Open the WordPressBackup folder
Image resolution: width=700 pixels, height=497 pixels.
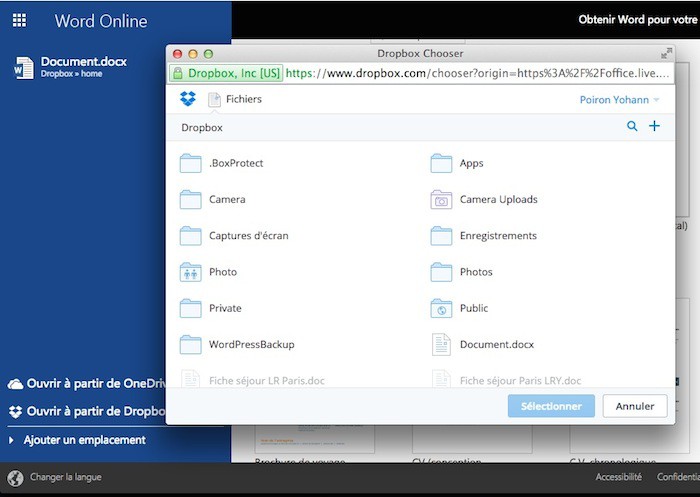(x=250, y=344)
